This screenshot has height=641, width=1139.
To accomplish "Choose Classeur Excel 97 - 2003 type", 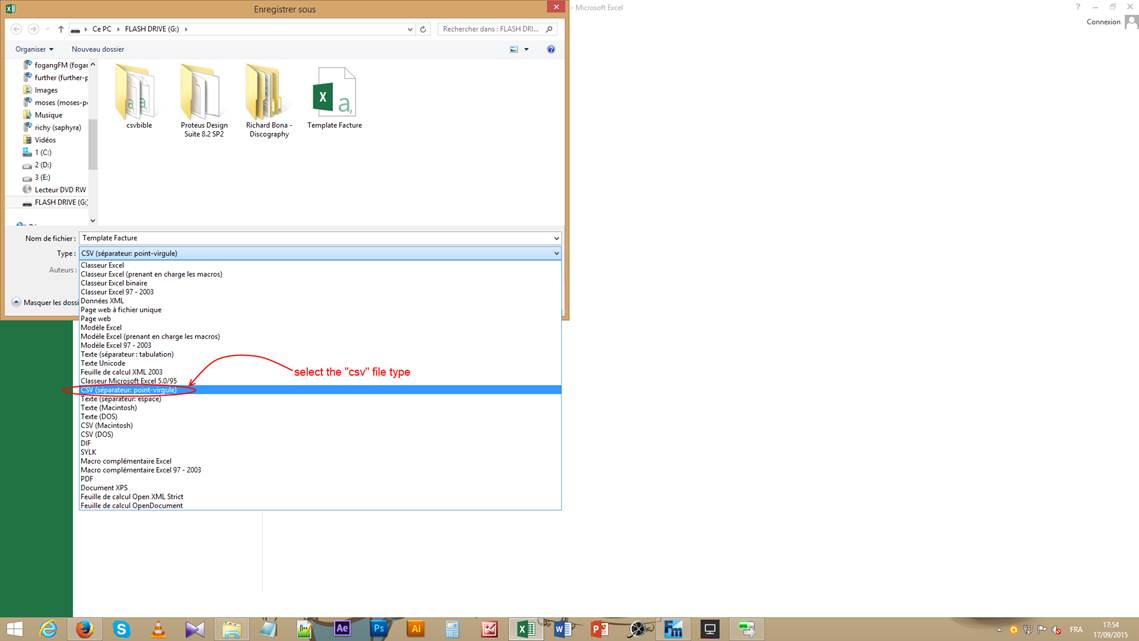I will tap(320, 292).
